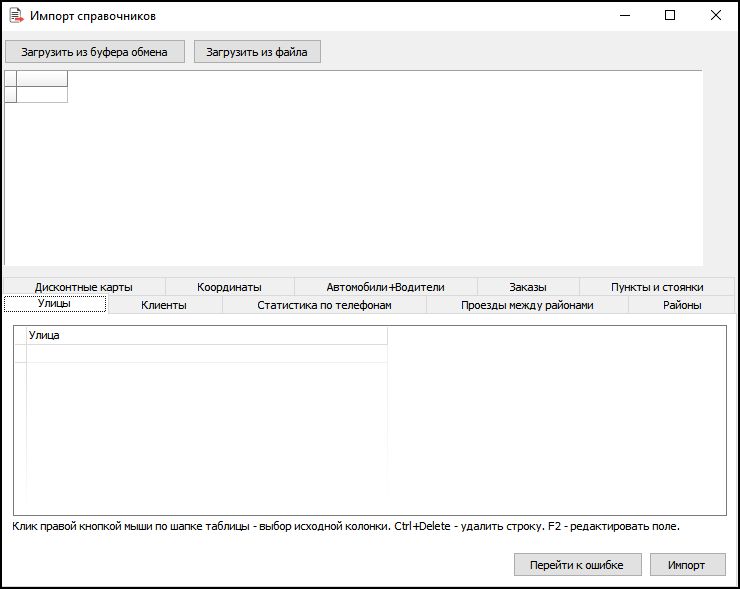Maximize the Импорт справочников window

click(x=670, y=16)
